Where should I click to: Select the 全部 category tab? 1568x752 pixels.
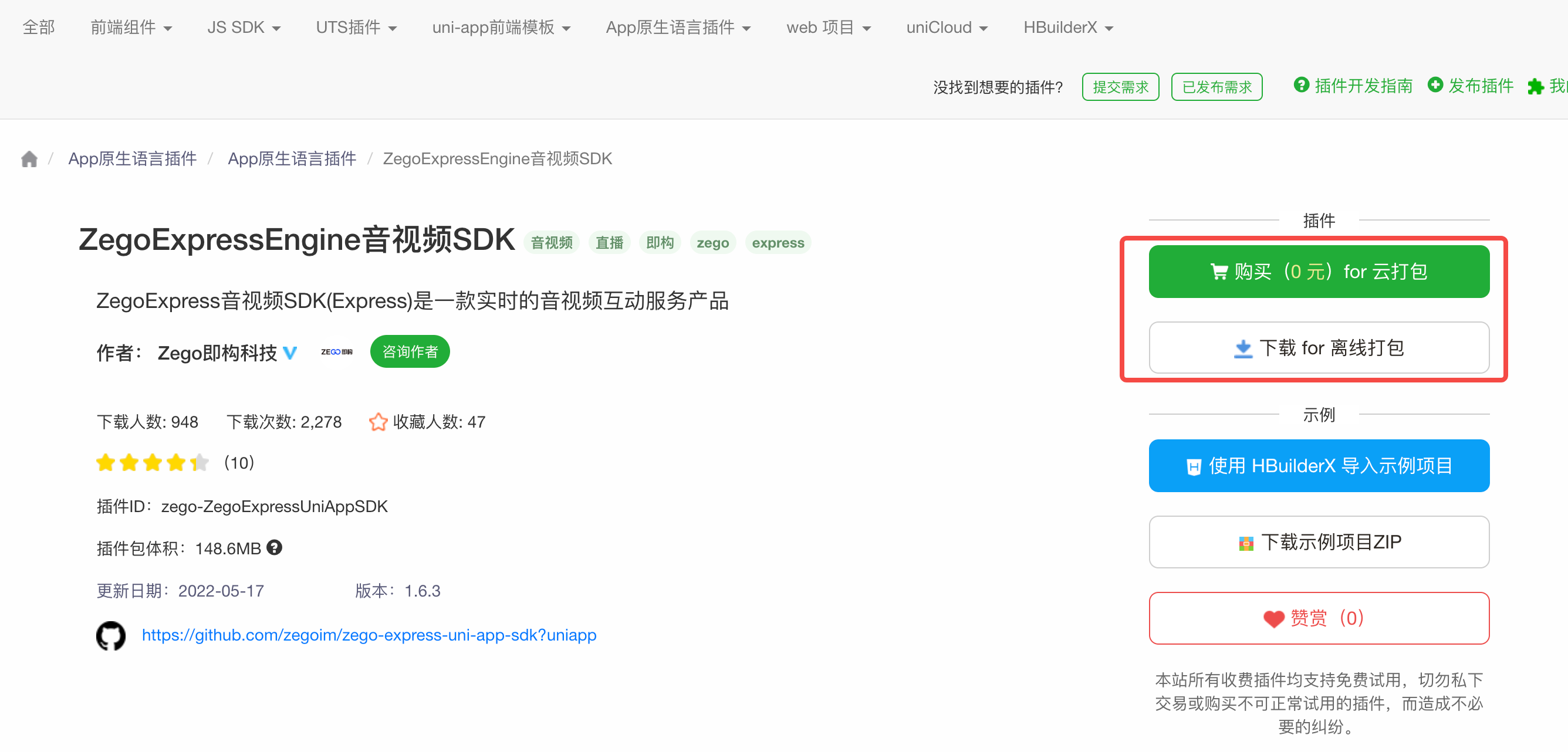[38, 28]
